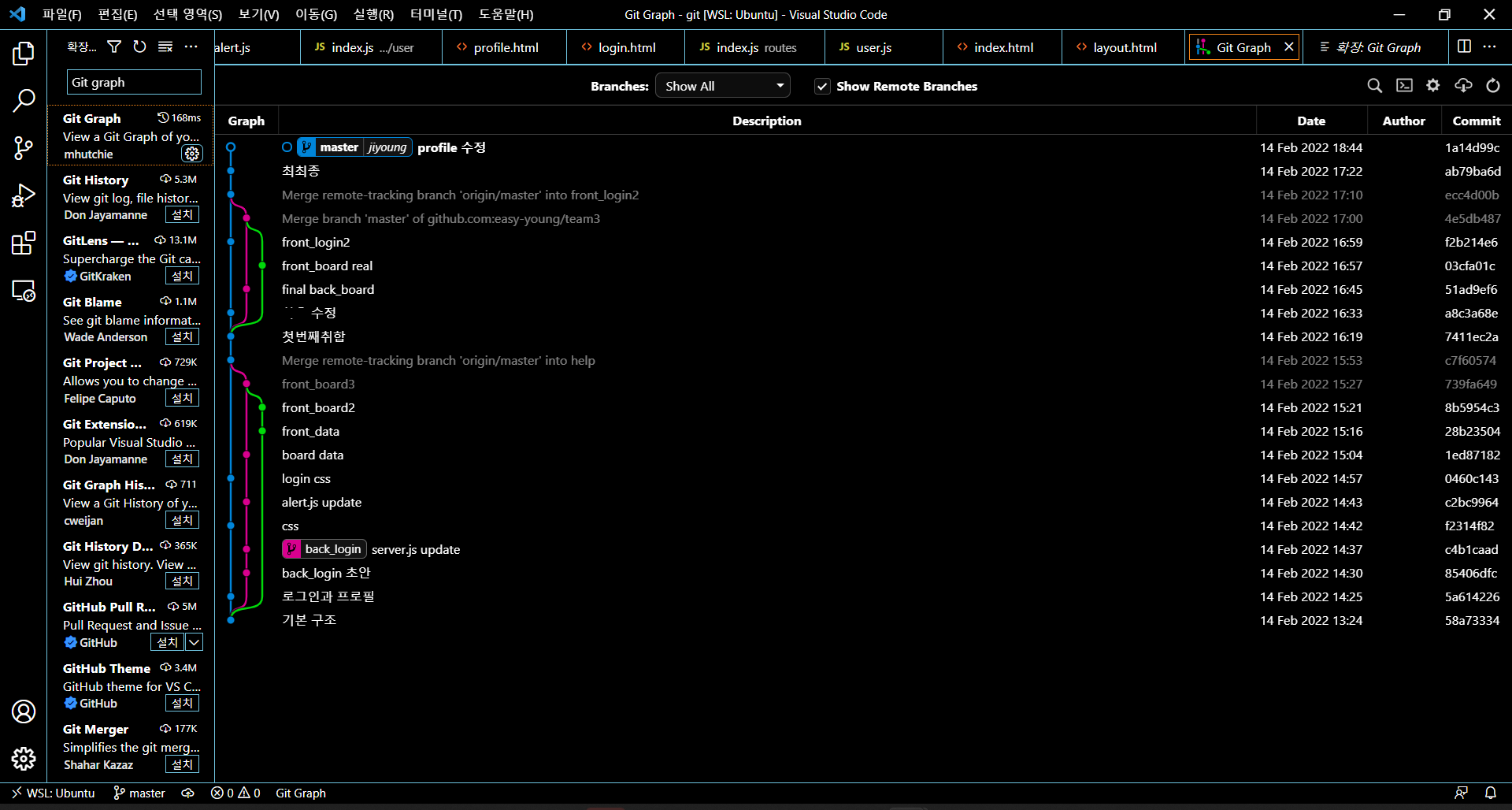Click Git Graph status bar button
This screenshot has height=810, width=1512.
301,793
